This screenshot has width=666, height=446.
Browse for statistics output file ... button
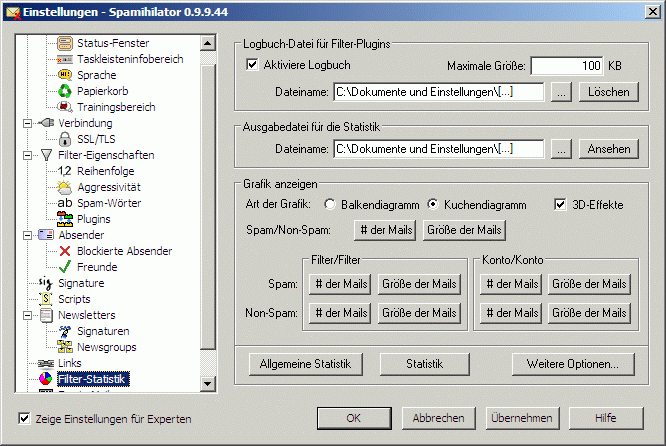[x=562, y=149]
